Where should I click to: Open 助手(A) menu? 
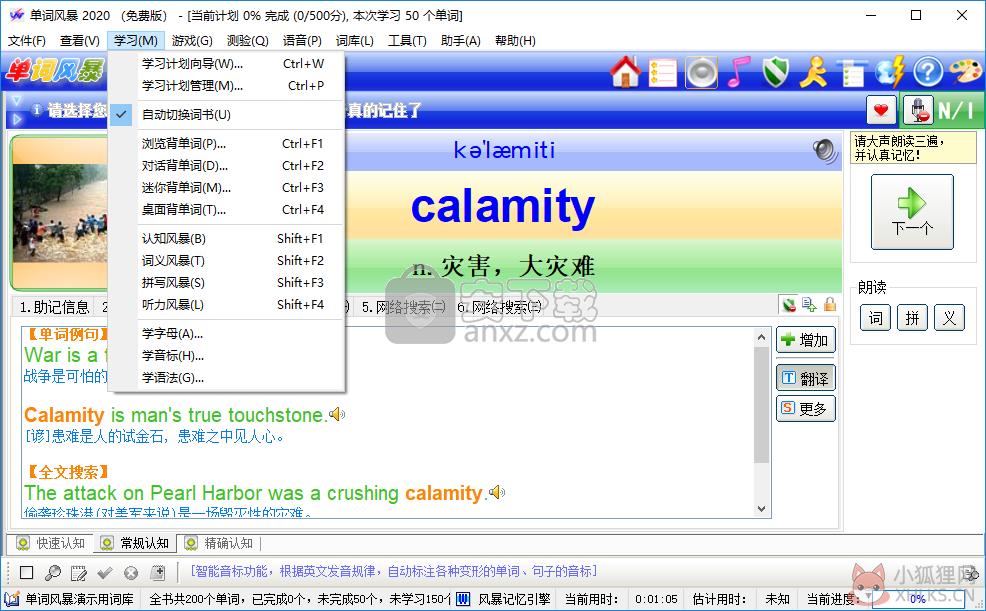click(460, 41)
